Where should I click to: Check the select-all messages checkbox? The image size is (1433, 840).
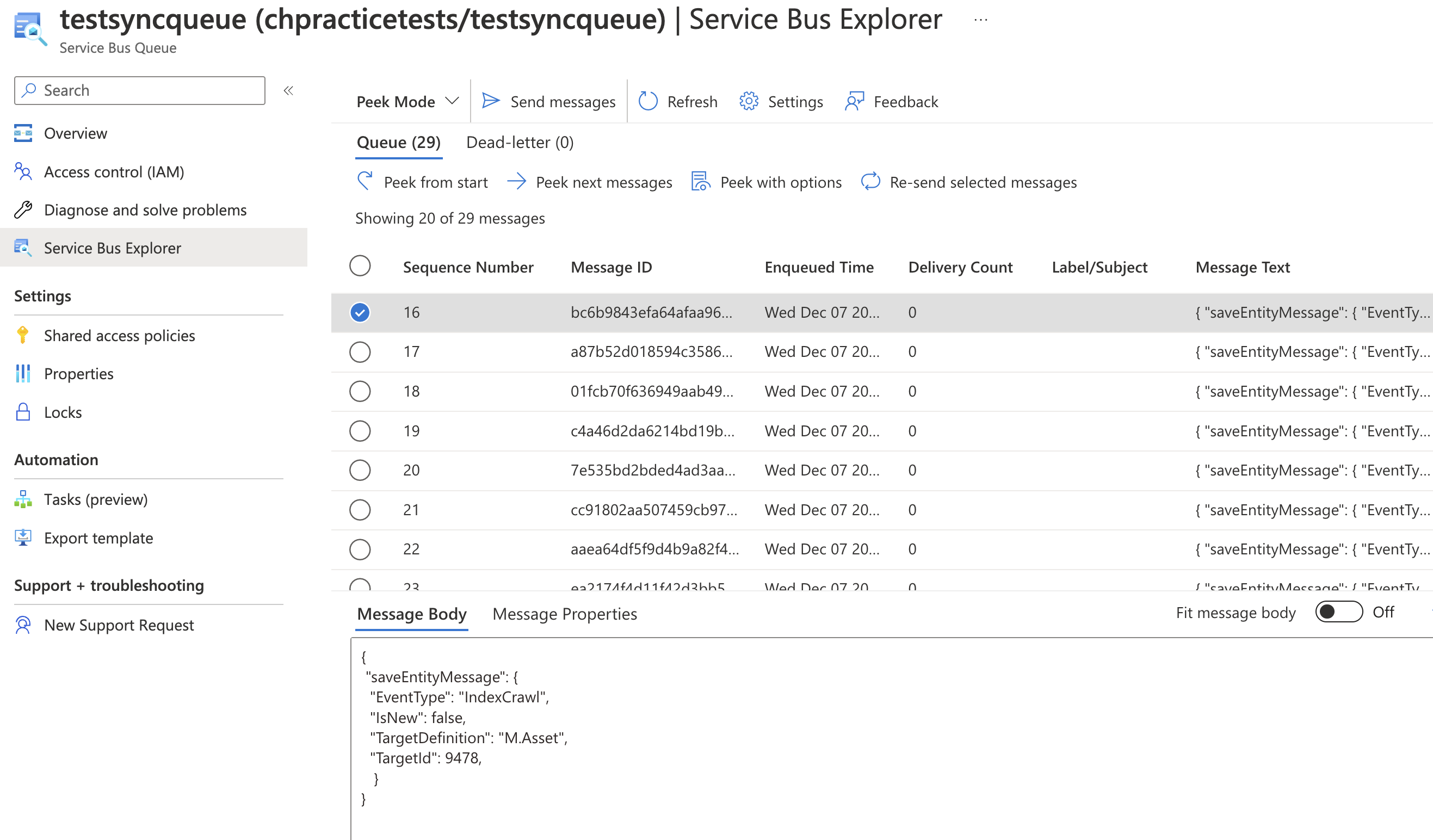360,265
